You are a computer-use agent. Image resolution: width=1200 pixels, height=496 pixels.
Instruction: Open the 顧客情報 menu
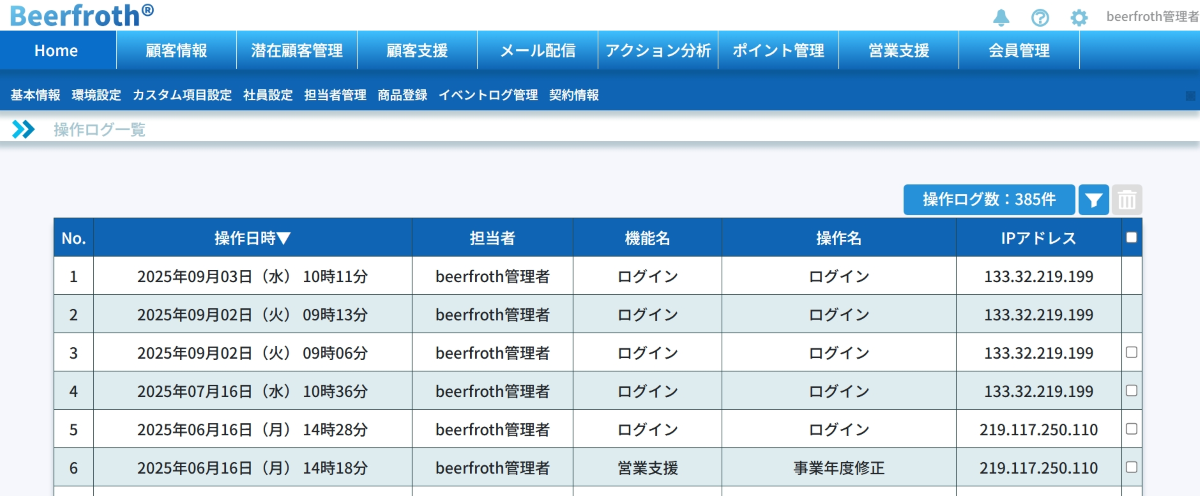click(176, 51)
